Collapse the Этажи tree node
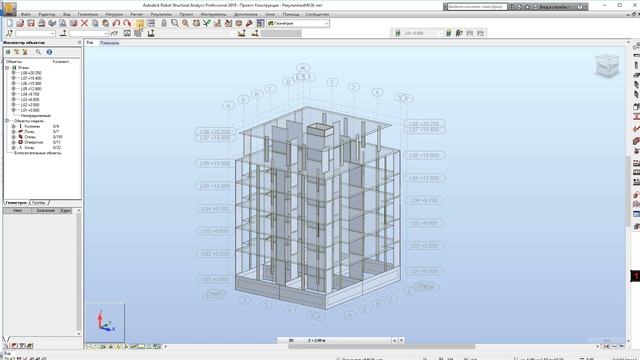 tap(7, 67)
